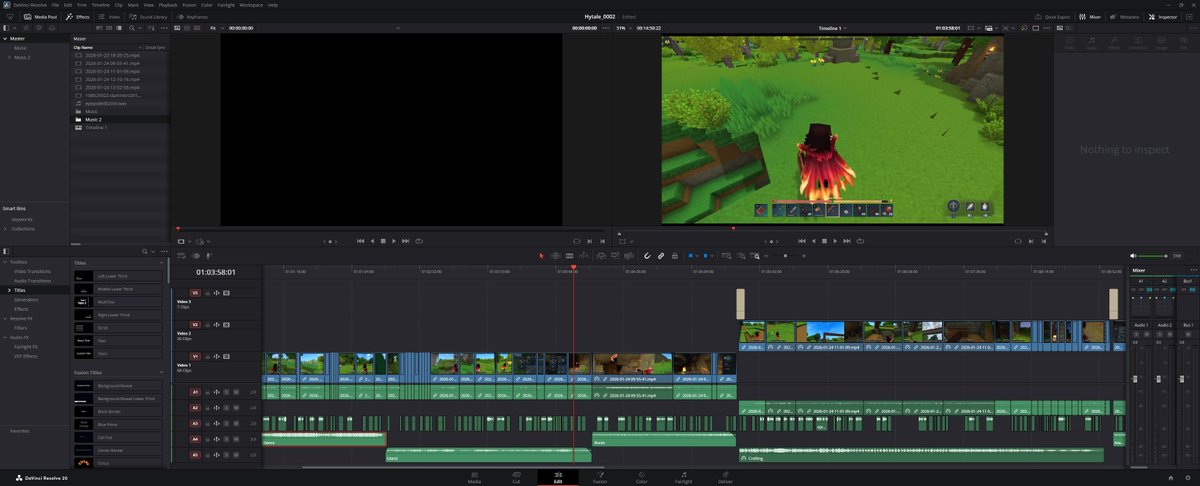Viewport: 1200px width, 486px height.
Task: Open the Timeline menu
Action: (101, 5)
